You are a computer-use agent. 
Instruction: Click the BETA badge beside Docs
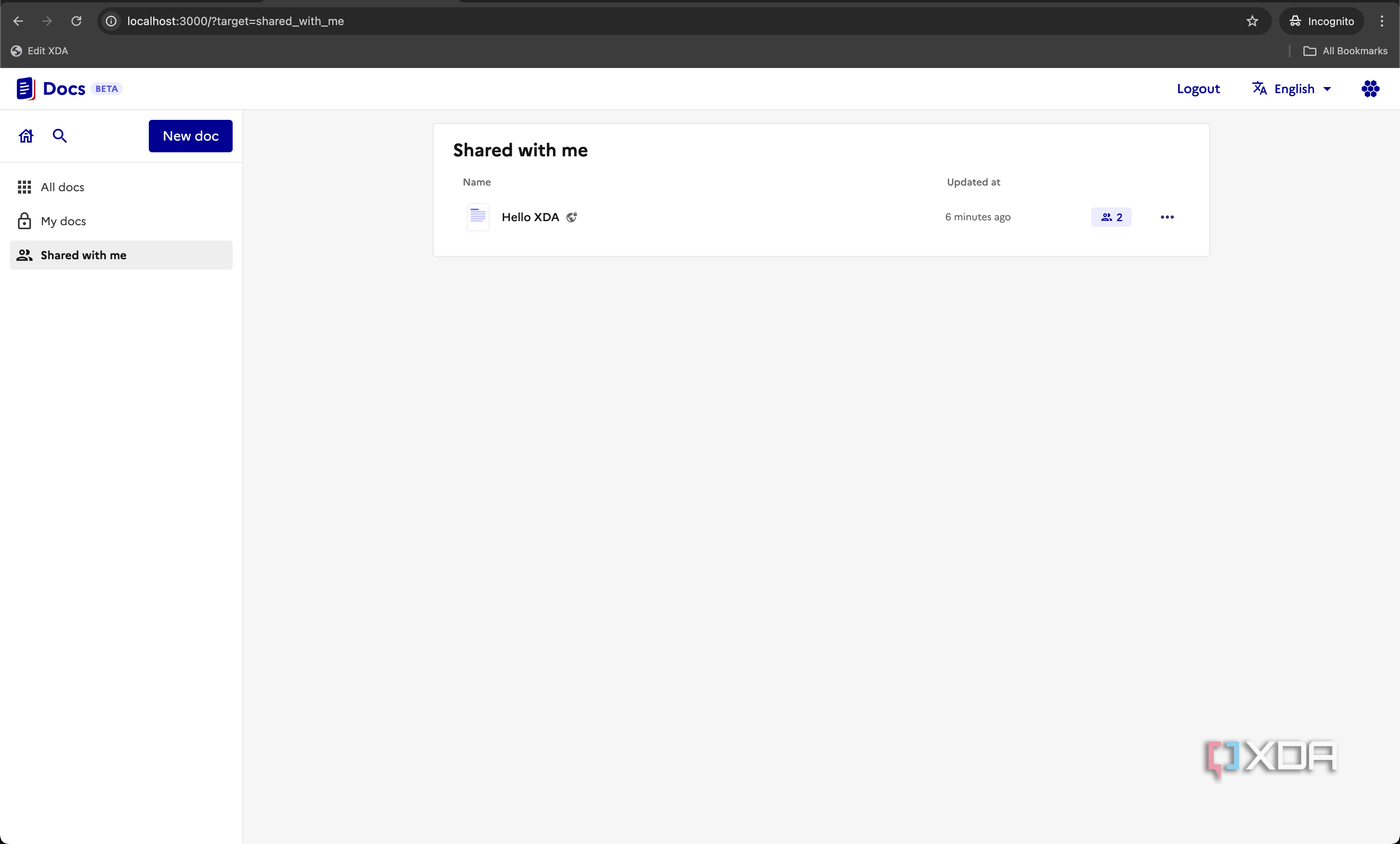tap(107, 89)
